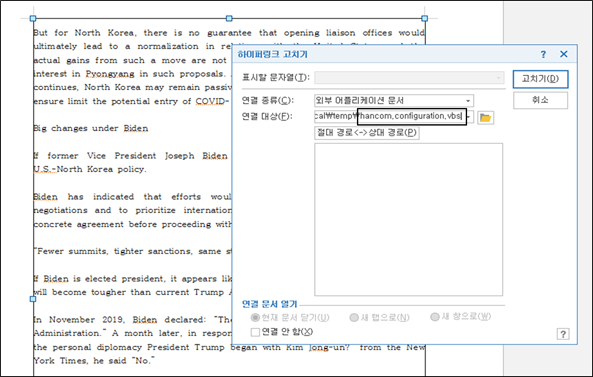This screenshot has height=377, width=593.
Task: Click the left-edge text box resize handle
Action: click(x=33, y=299)
